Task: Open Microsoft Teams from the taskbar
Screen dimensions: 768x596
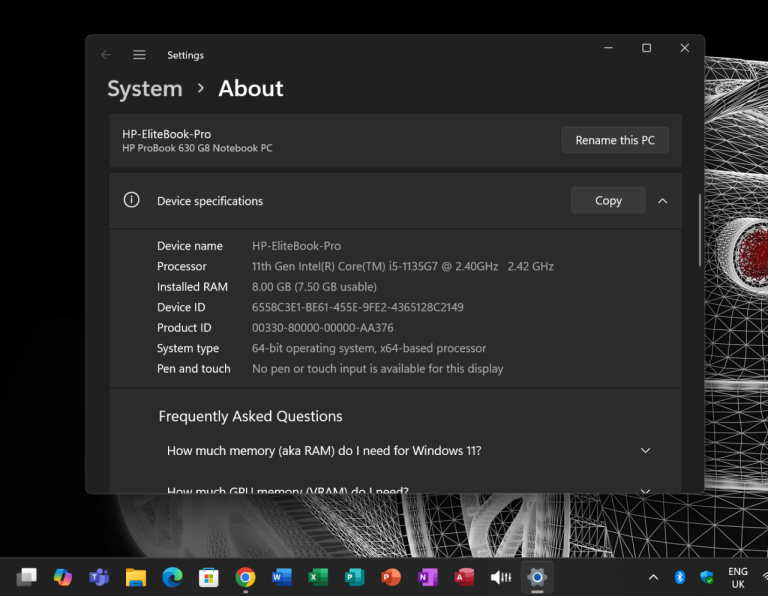Action: (99, 577)
